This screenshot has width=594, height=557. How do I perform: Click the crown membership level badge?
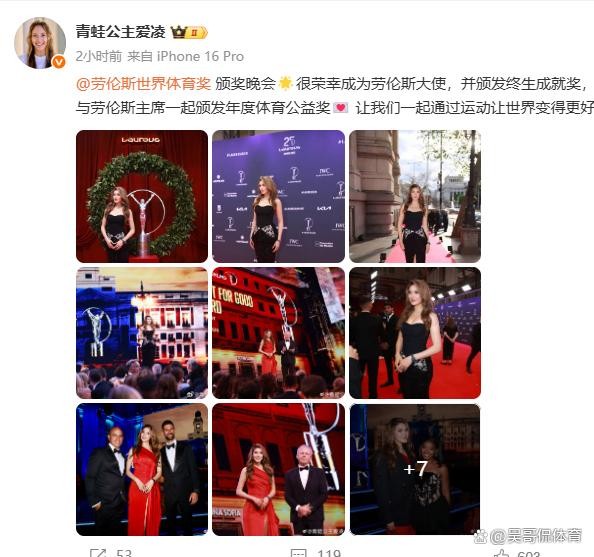tap(189, 33)
